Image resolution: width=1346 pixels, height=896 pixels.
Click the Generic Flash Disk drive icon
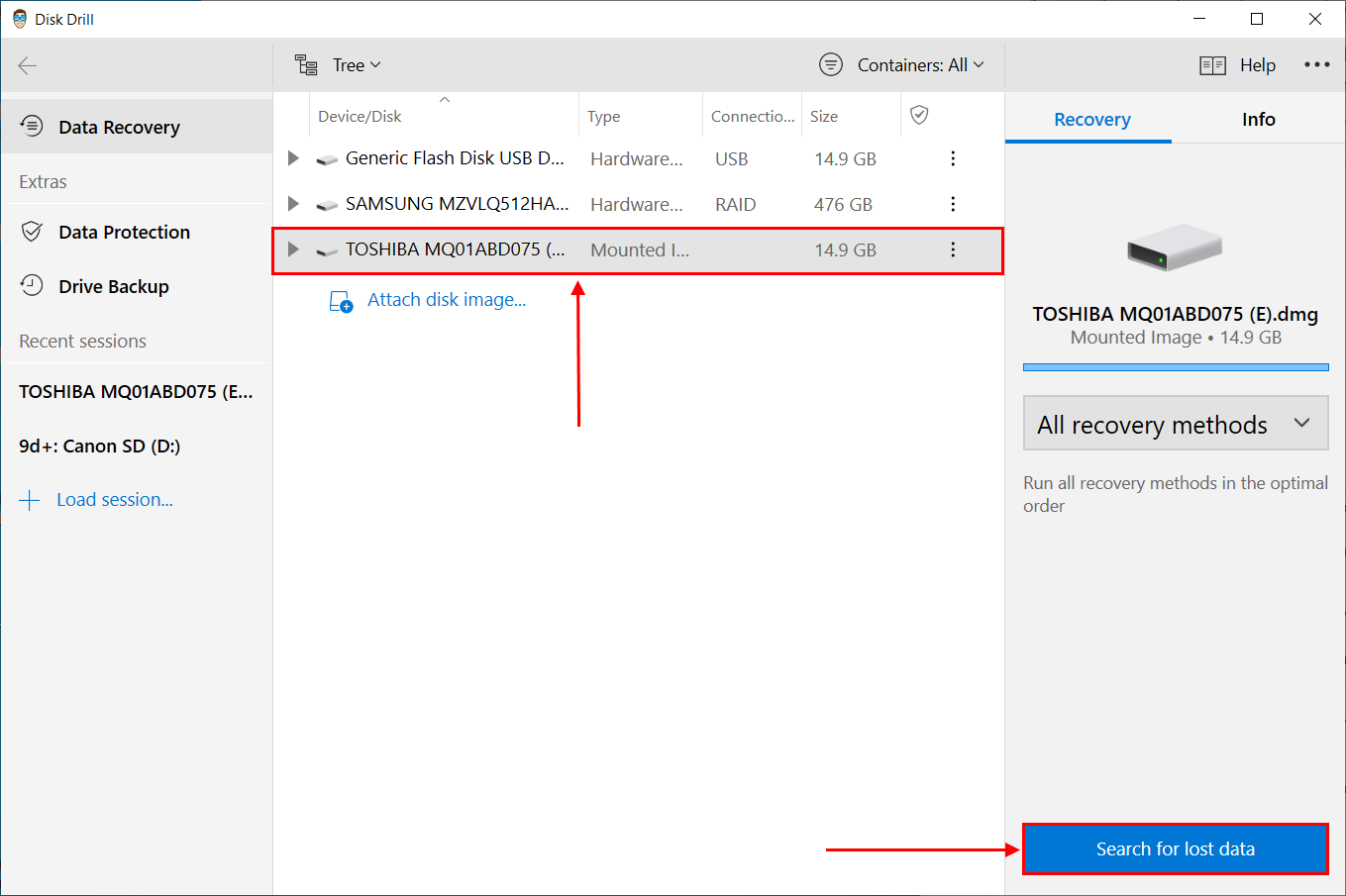(327, 159)
